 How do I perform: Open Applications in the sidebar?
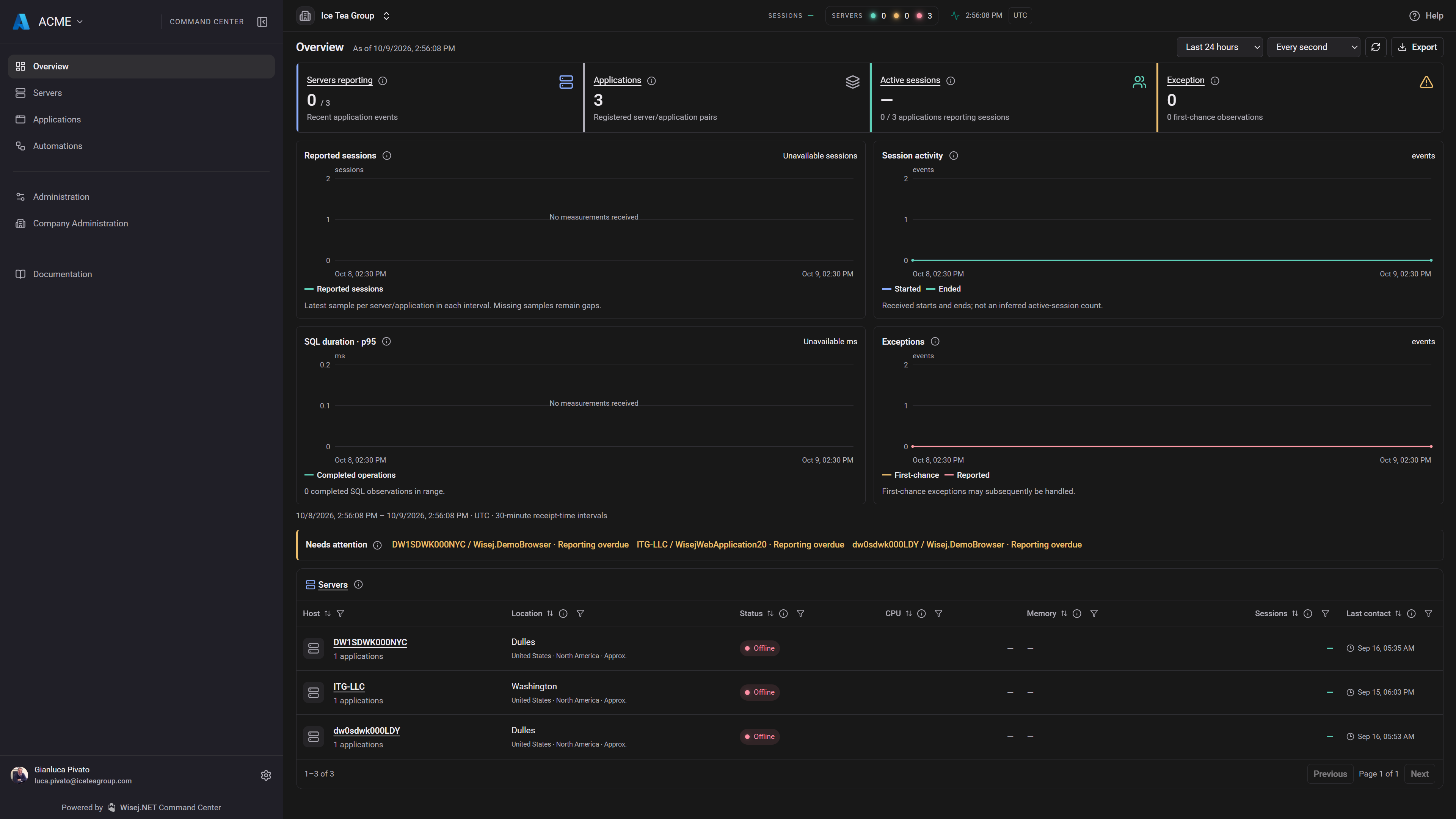141,120
